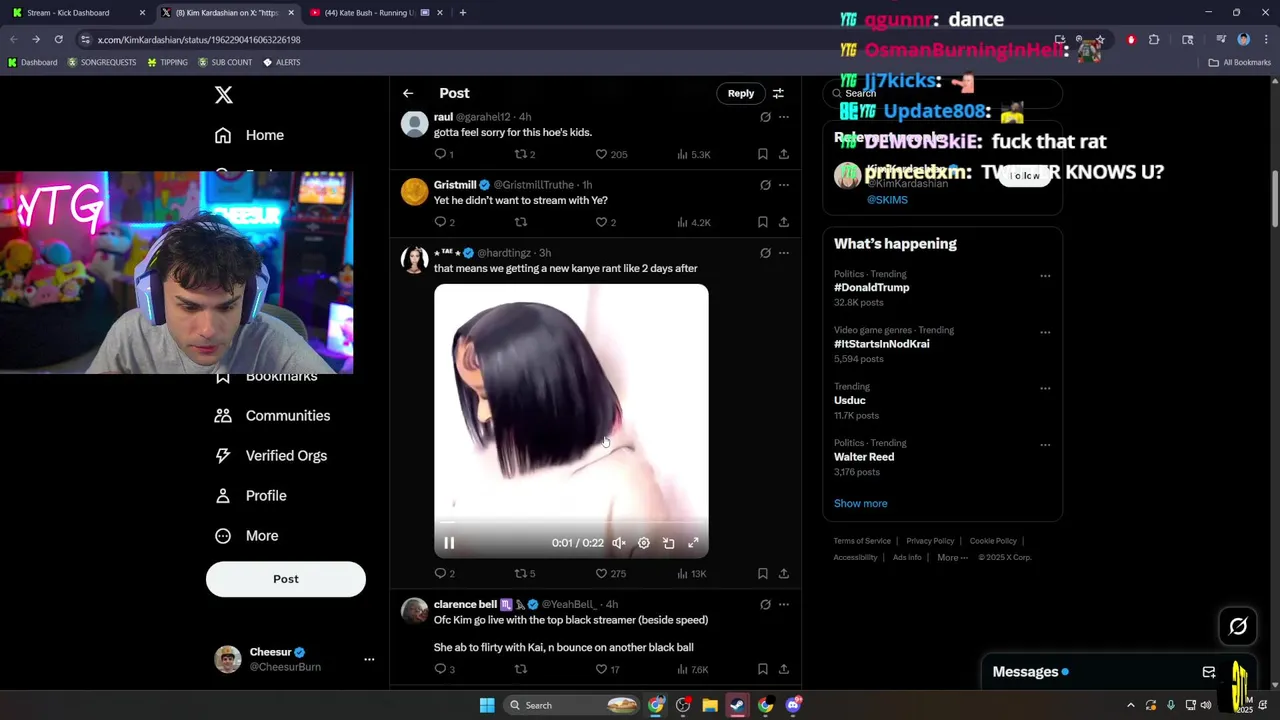The width and height of the screenshot is (1280, 720).
Task: Share hardtingz's video post
Action: click(784, 574)
